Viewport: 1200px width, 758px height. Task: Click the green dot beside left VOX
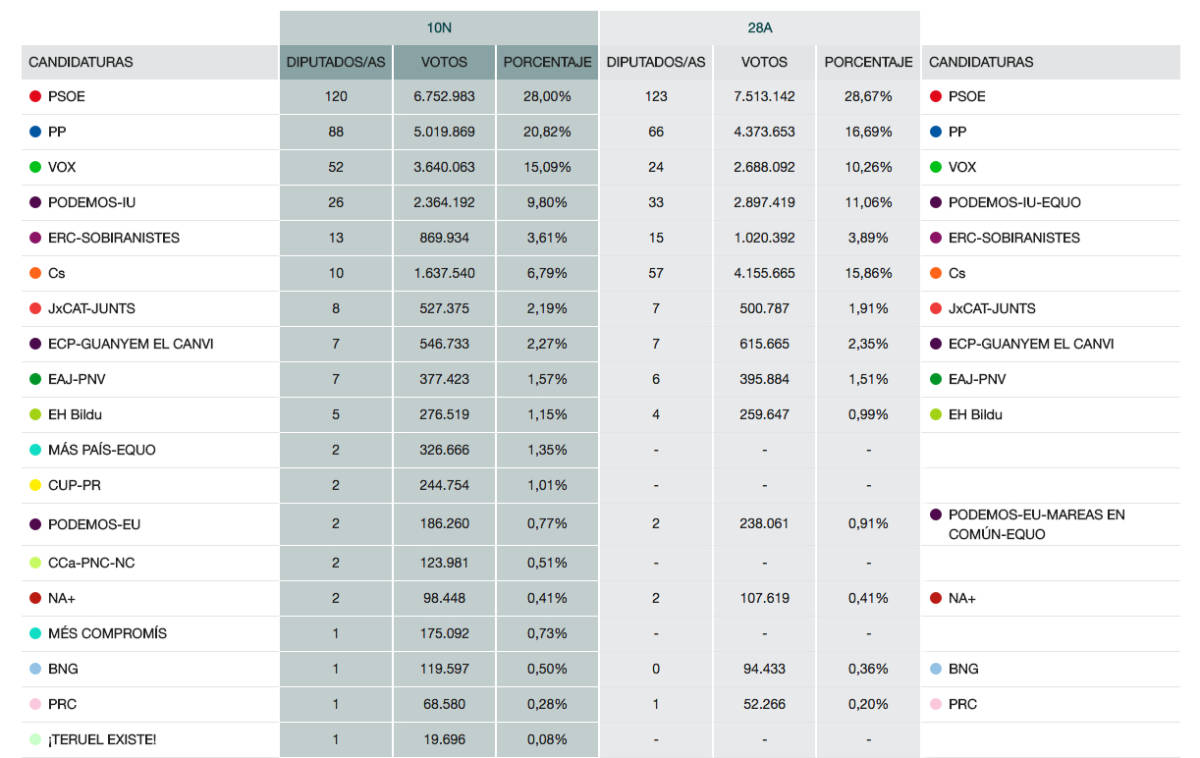[x=35, y=167]
